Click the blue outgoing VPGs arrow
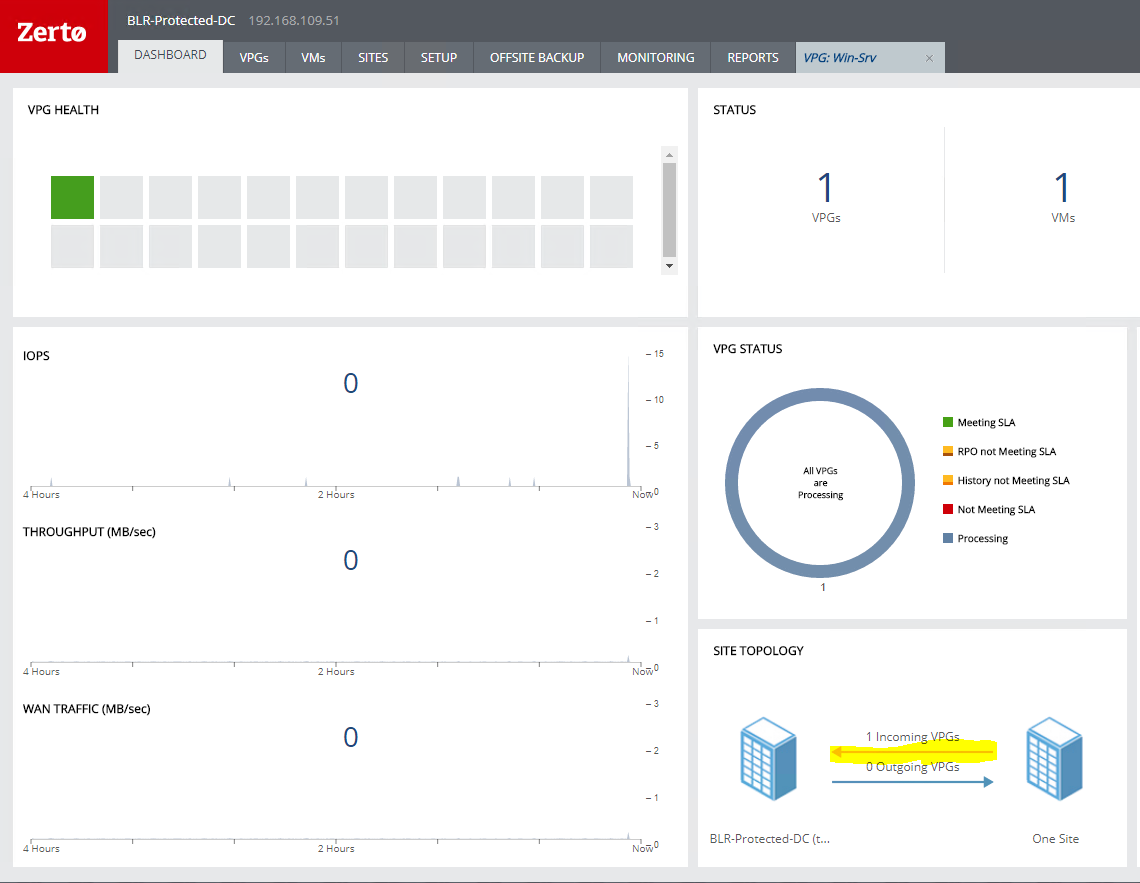The image size is (1140, 883). point(912,782)
